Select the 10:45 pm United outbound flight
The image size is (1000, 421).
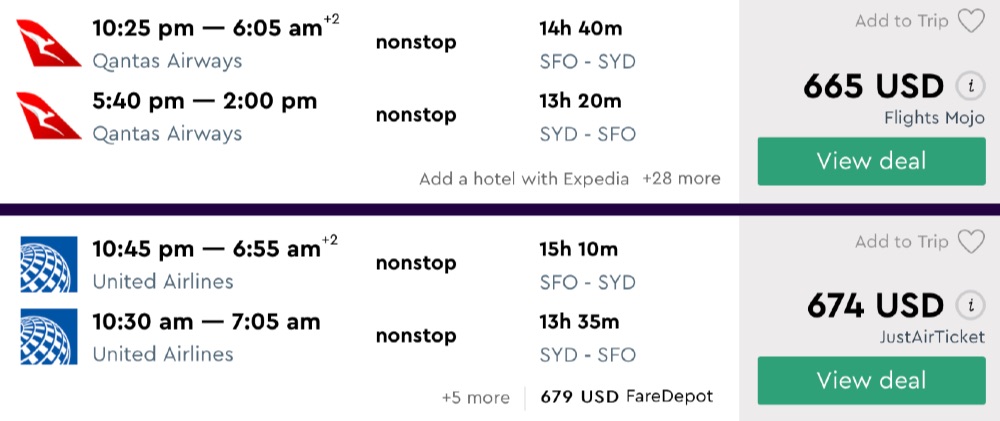point(207,249)
